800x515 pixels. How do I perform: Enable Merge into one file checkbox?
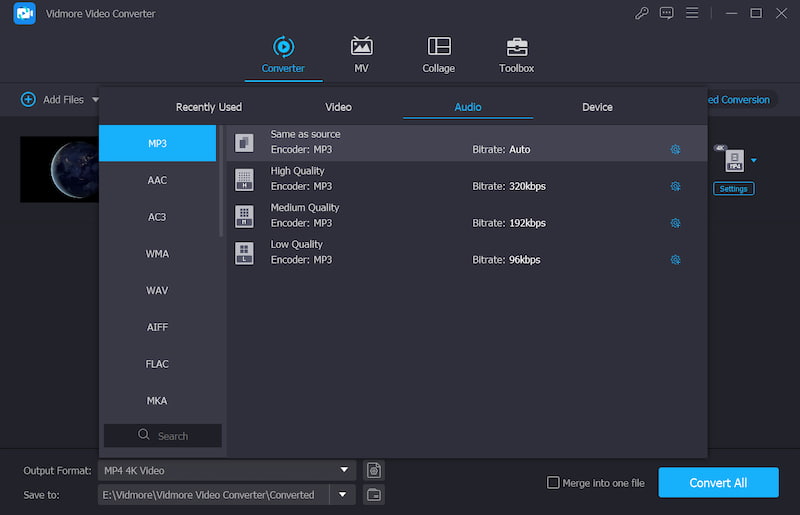[x=553, y=483]
